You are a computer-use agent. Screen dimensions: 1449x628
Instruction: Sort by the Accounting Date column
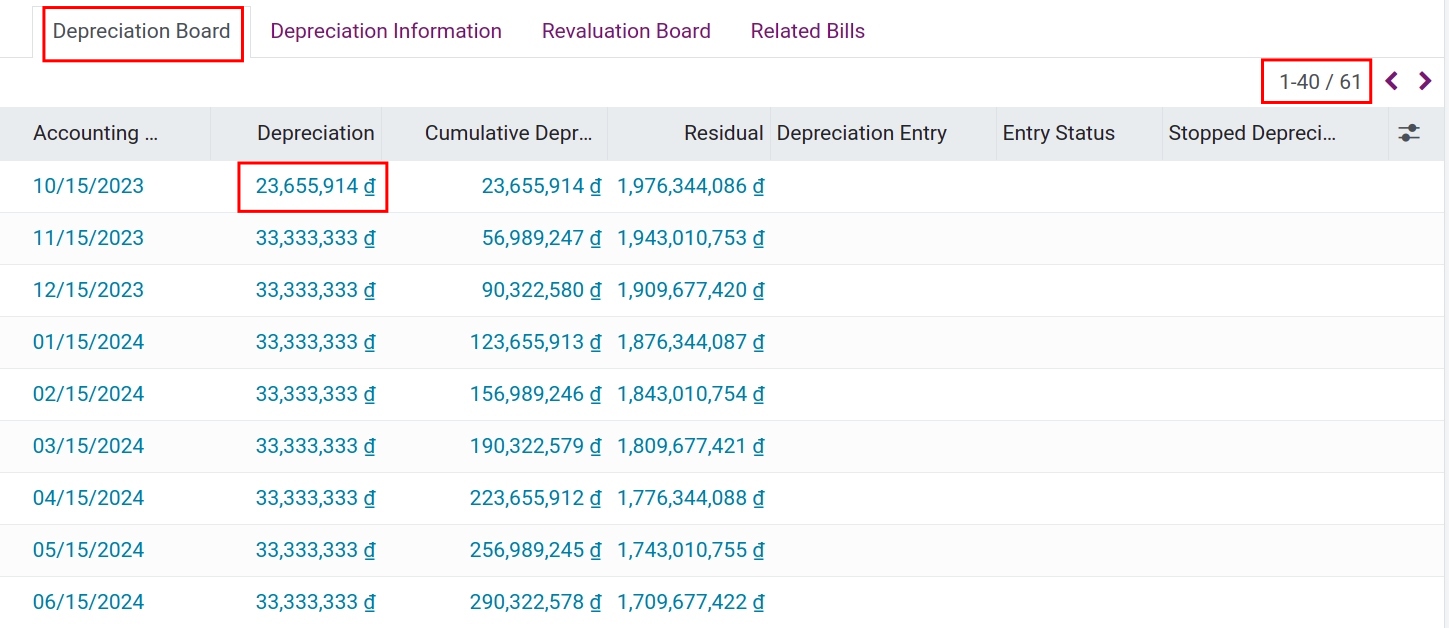click(96, 133)
